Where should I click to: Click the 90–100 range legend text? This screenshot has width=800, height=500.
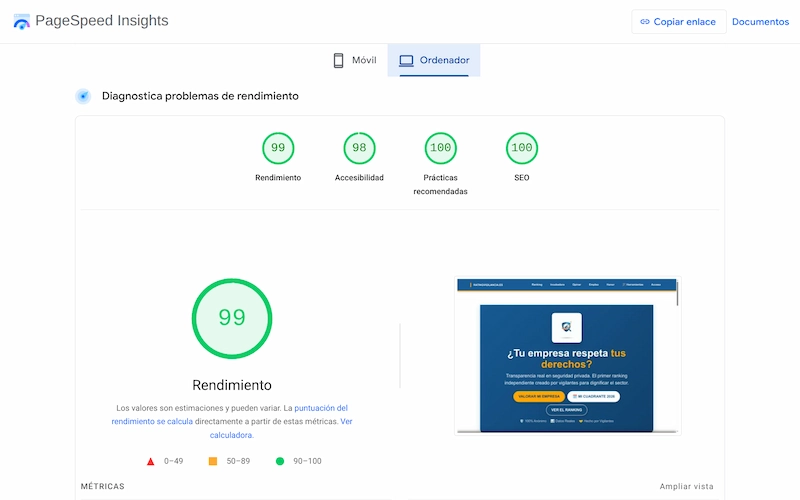tap(307, 461)
